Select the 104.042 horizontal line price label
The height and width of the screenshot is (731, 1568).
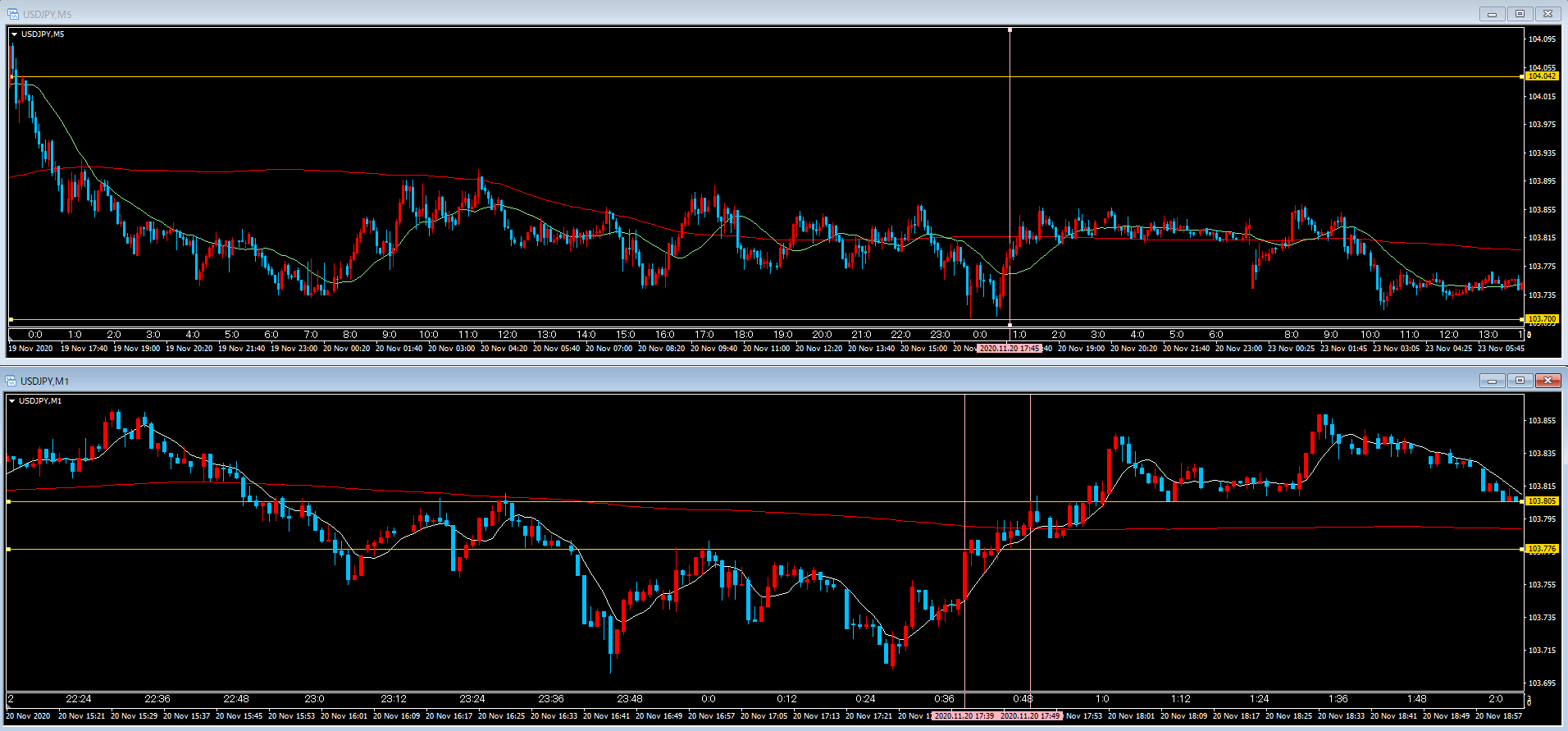(1541, 76)
